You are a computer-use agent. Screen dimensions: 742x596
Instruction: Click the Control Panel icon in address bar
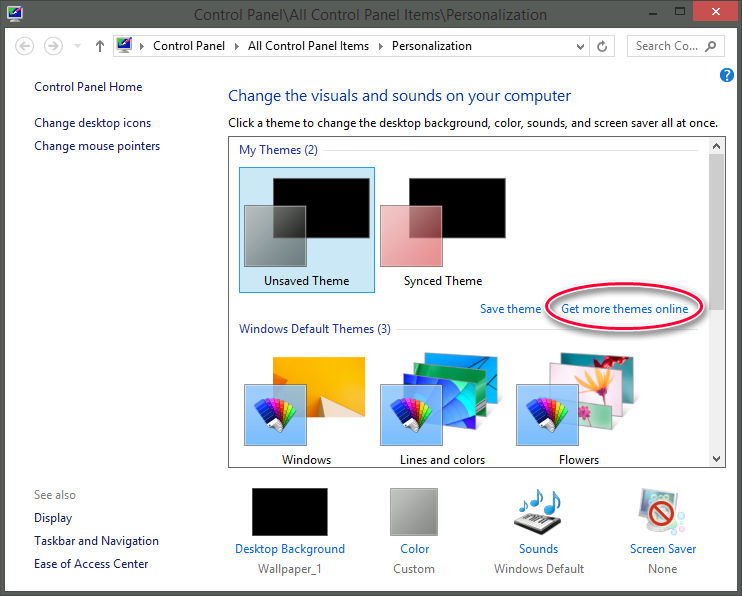click(124, 45)
